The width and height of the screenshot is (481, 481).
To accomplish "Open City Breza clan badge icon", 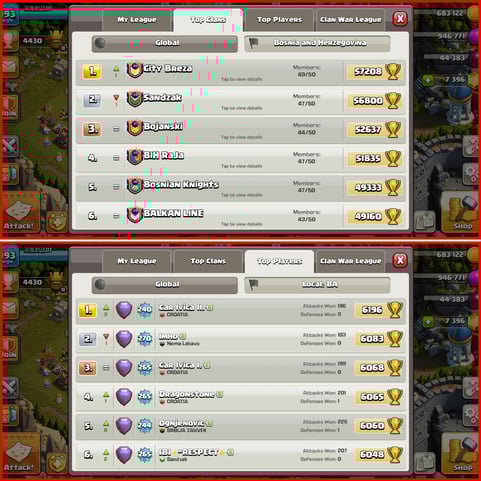I will [x=134, y=70].
